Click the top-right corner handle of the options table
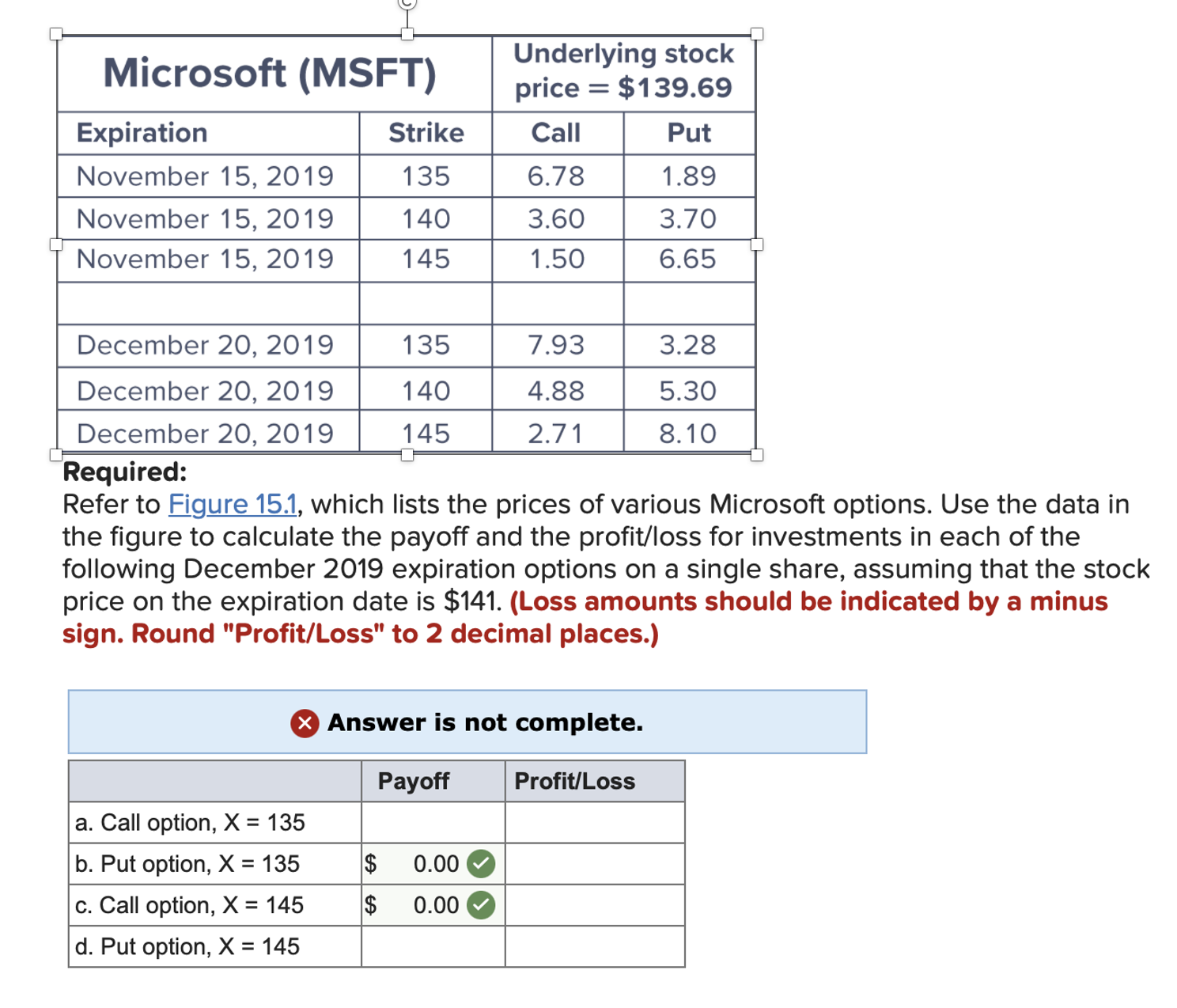 (x=757, y=33)
